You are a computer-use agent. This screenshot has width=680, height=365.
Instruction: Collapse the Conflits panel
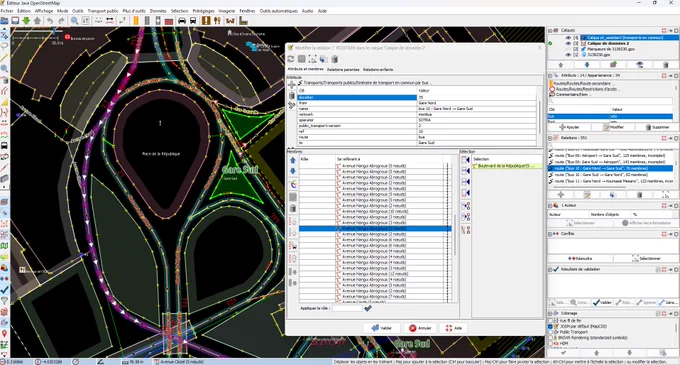[550, 234]
